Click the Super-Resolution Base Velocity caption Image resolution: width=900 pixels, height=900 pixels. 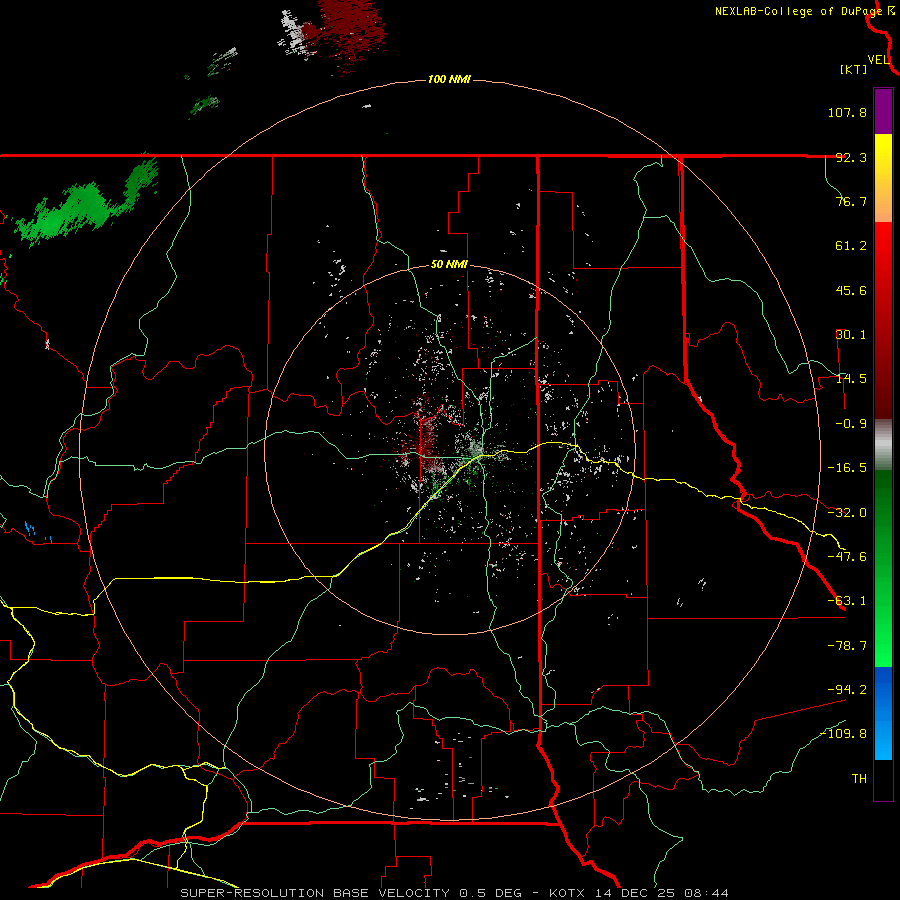pyautogui.click(x=455, y=893)
